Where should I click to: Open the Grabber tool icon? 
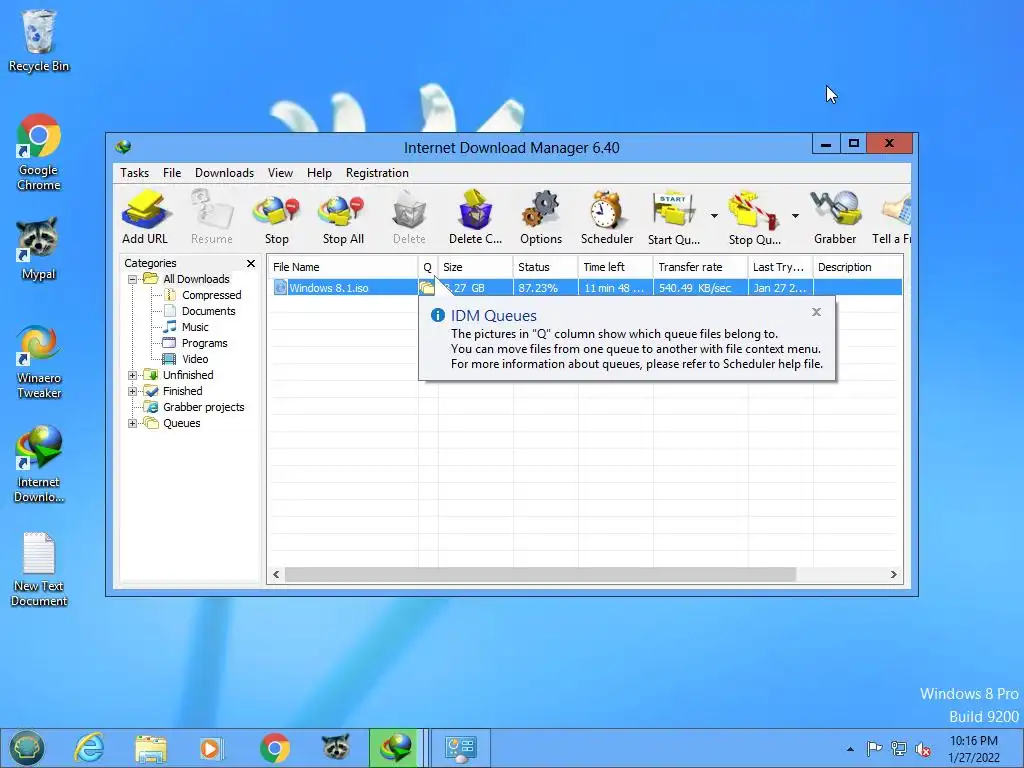pyautogui.click(x=835, y=217)
